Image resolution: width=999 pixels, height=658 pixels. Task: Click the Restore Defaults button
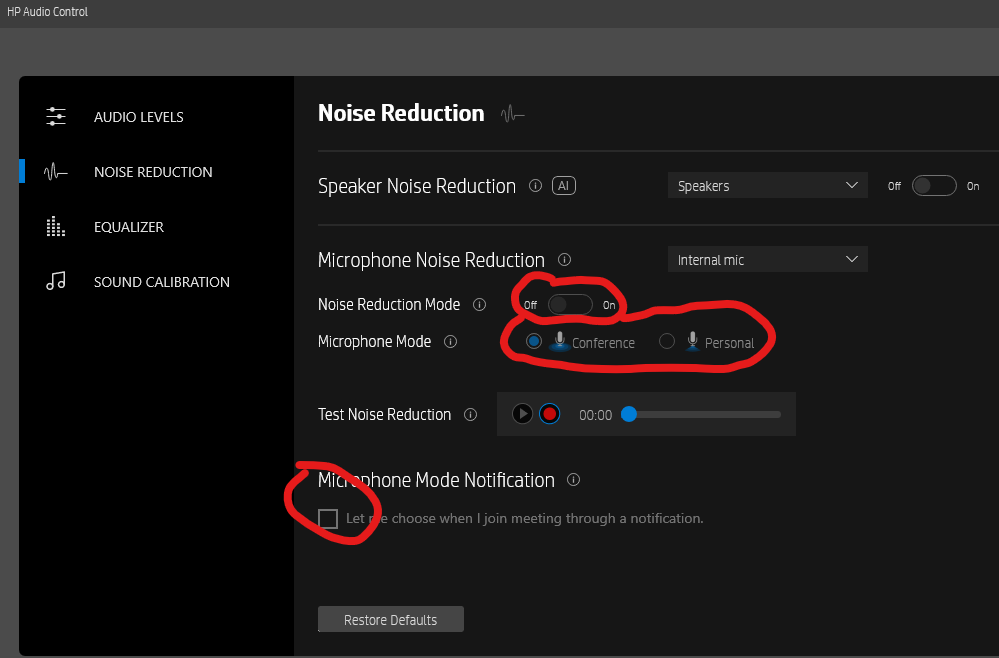[x=390, y=620]
